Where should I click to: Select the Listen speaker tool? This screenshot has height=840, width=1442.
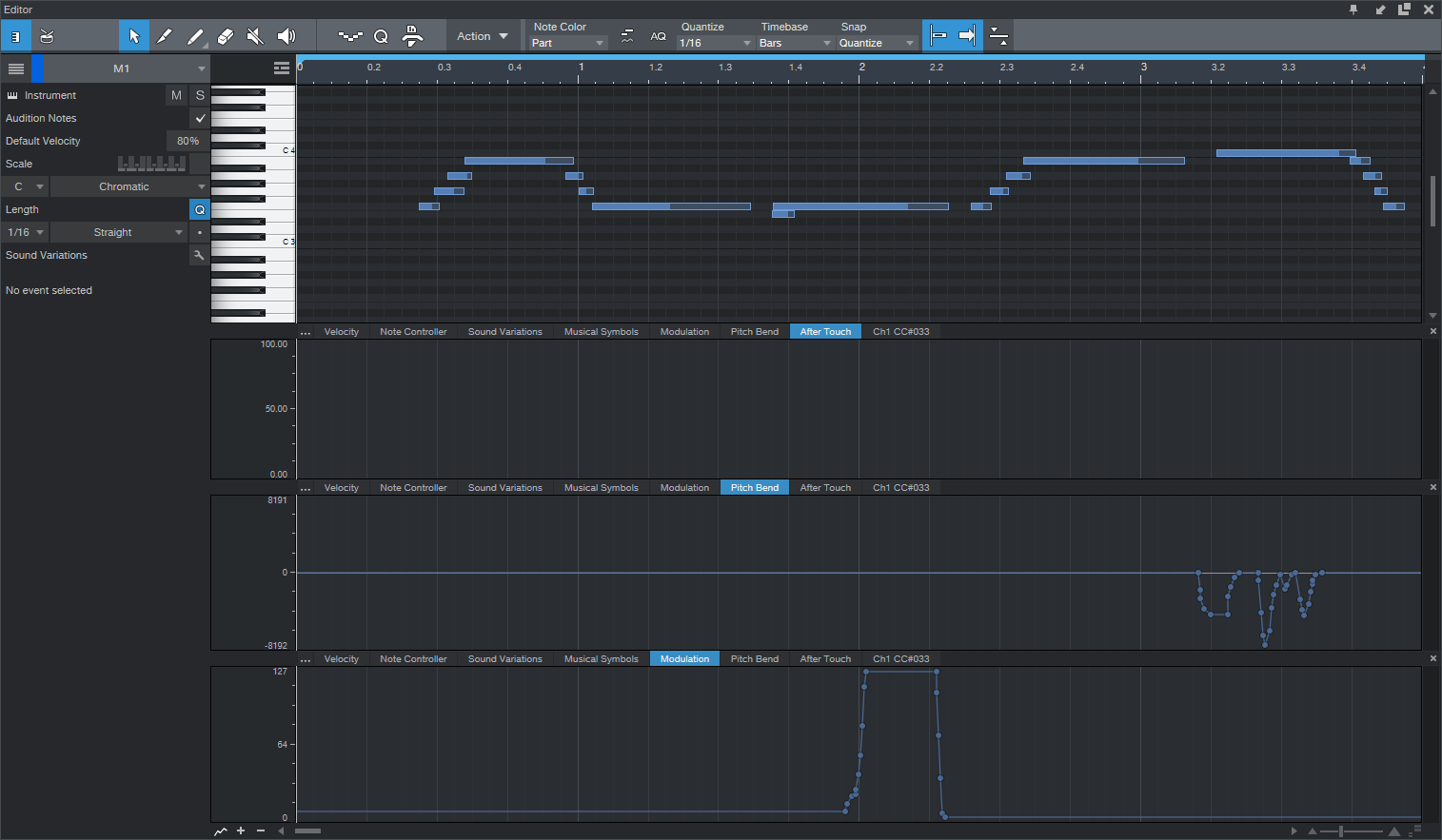[x=286, y=36]
